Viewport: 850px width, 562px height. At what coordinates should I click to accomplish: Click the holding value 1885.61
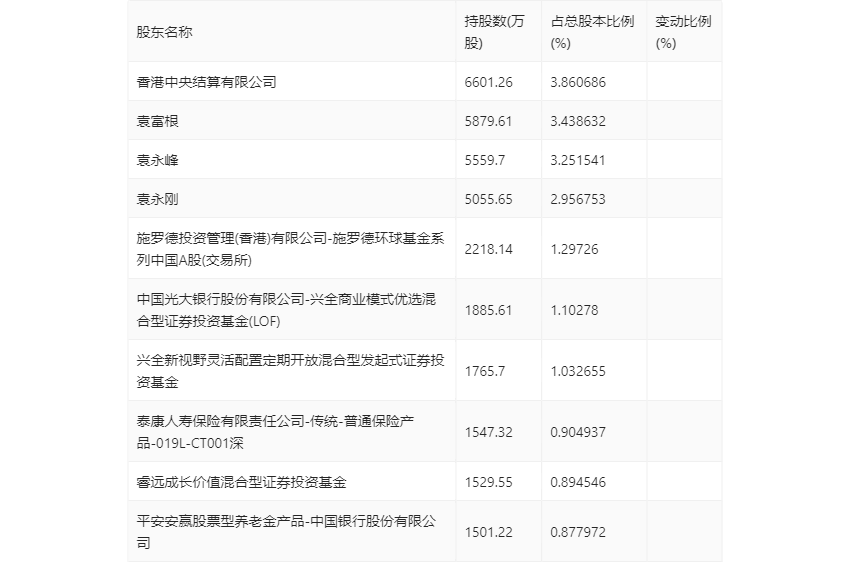tap(488, 310)
